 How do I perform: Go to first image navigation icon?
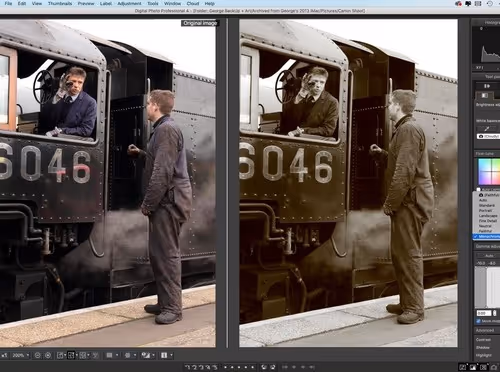tap(285, 367)
